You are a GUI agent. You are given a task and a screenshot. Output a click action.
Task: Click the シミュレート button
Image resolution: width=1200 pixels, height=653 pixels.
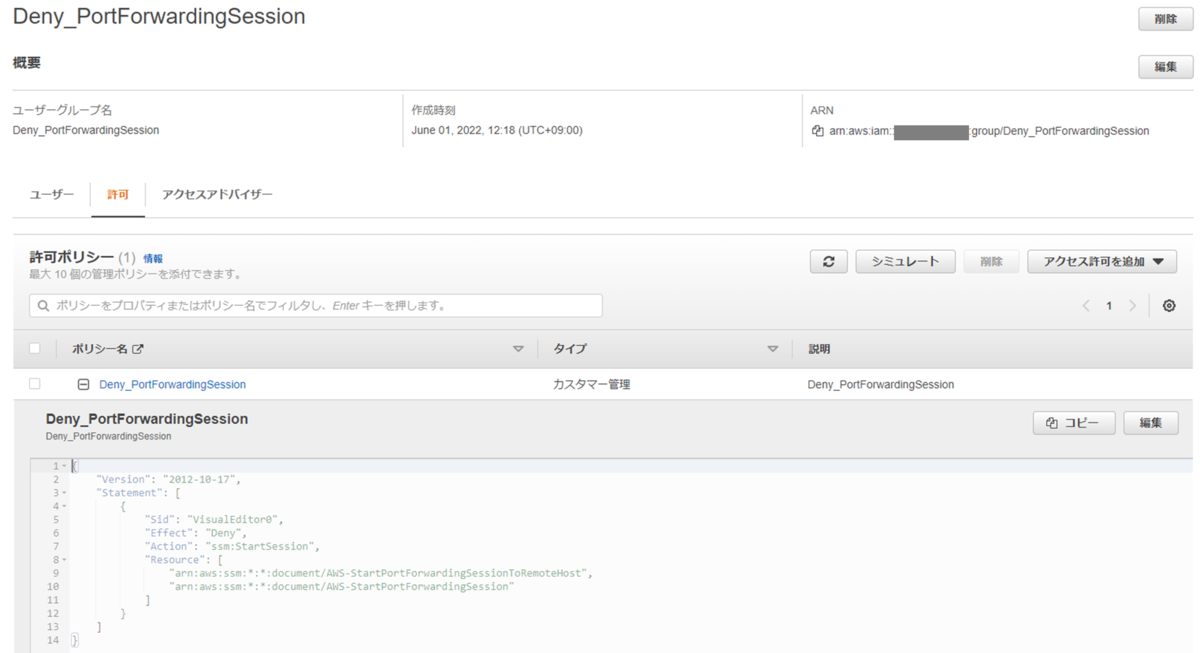coord(905,261)
